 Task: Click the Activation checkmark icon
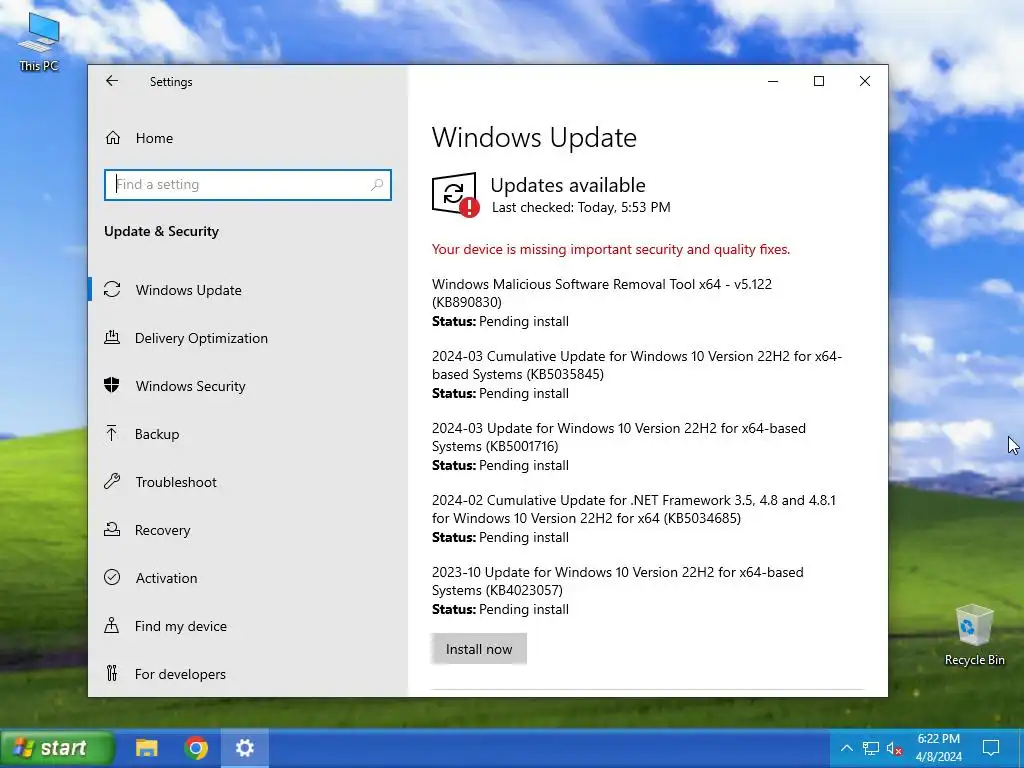pyautogui.click(x=112, y=577)
